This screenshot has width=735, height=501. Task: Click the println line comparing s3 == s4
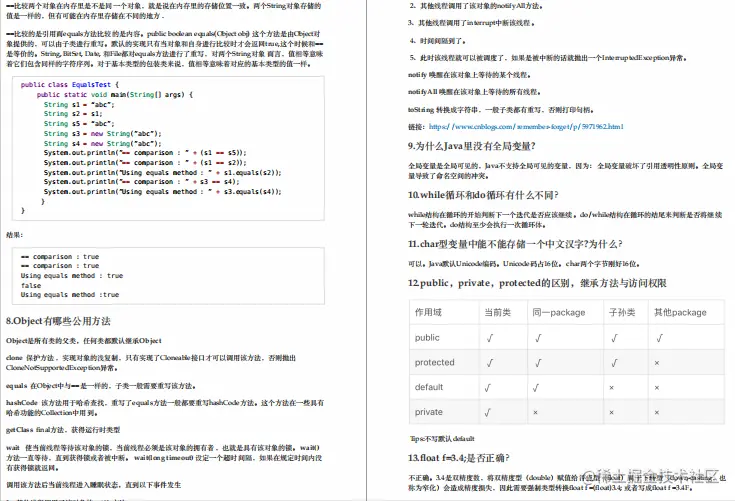click(x=141, y=182)
